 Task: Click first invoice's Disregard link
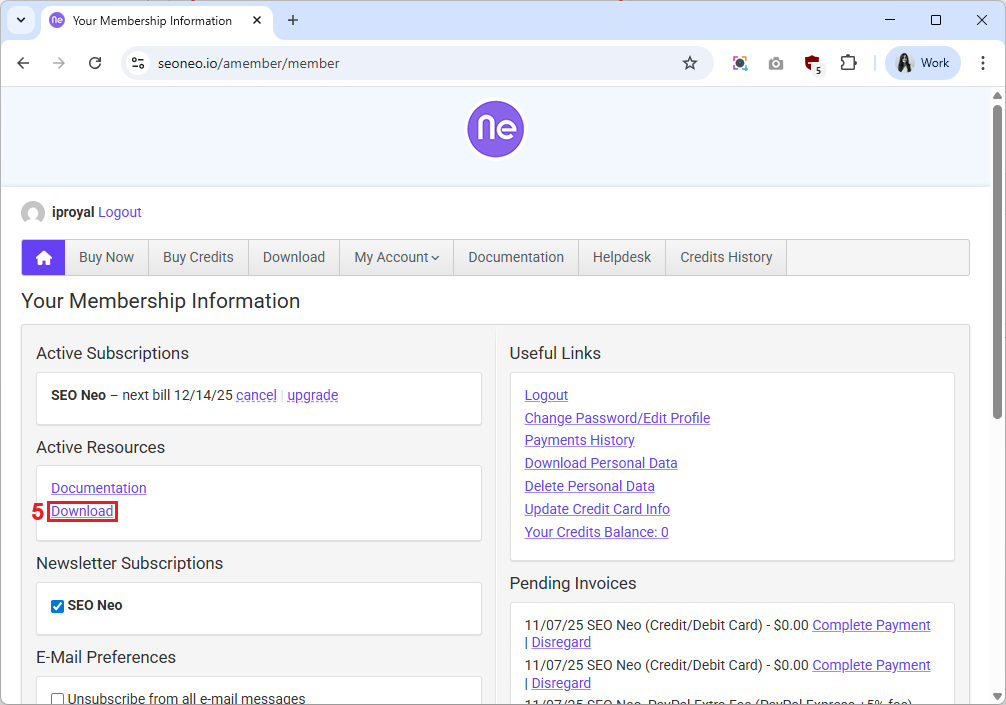561,643
